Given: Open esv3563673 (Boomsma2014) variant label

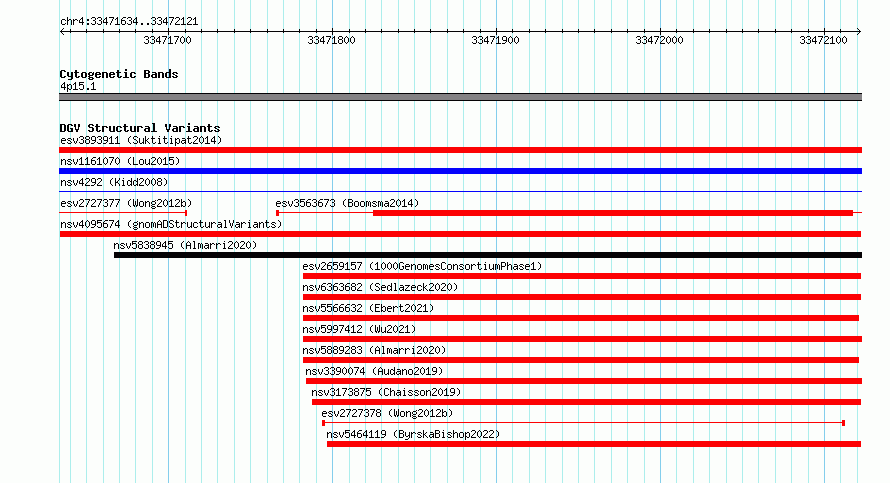Looking at the screenshot, I should click(347, 203).
